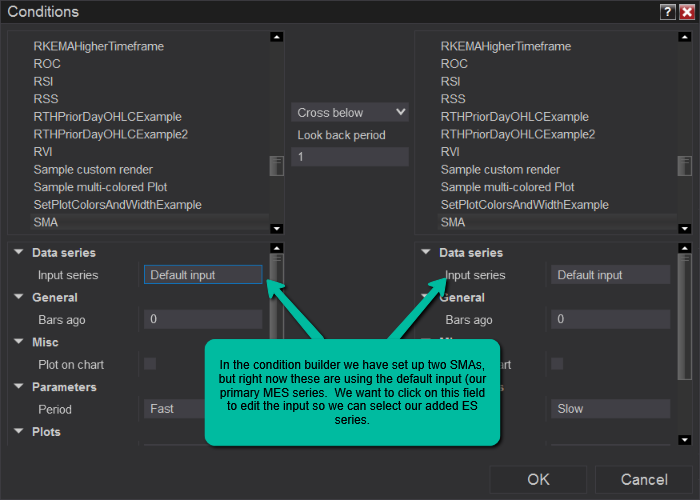700x500 pixels.
Task: Select Sample custom render in left list
Action: coord(93,170)
